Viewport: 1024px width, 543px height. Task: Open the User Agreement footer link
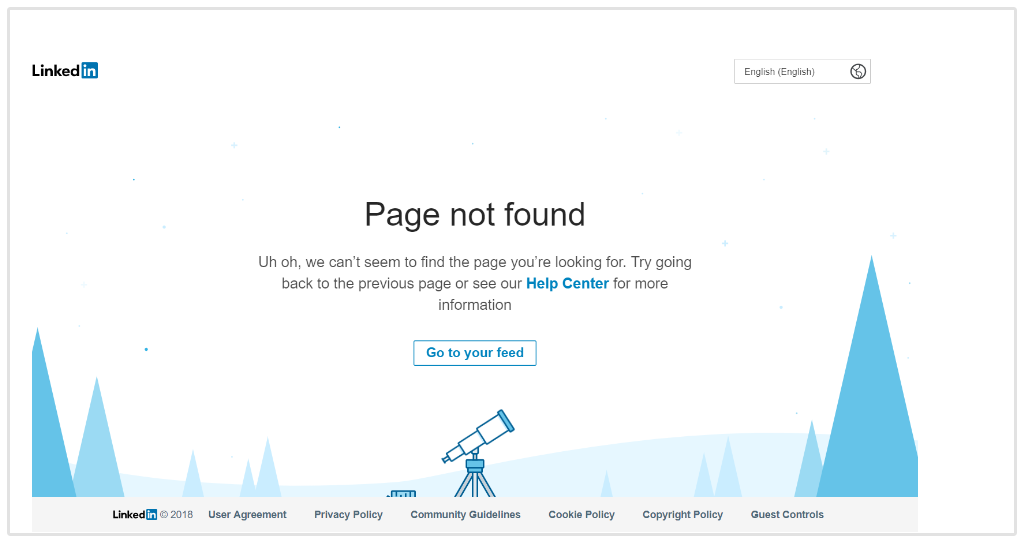point(248,515)
